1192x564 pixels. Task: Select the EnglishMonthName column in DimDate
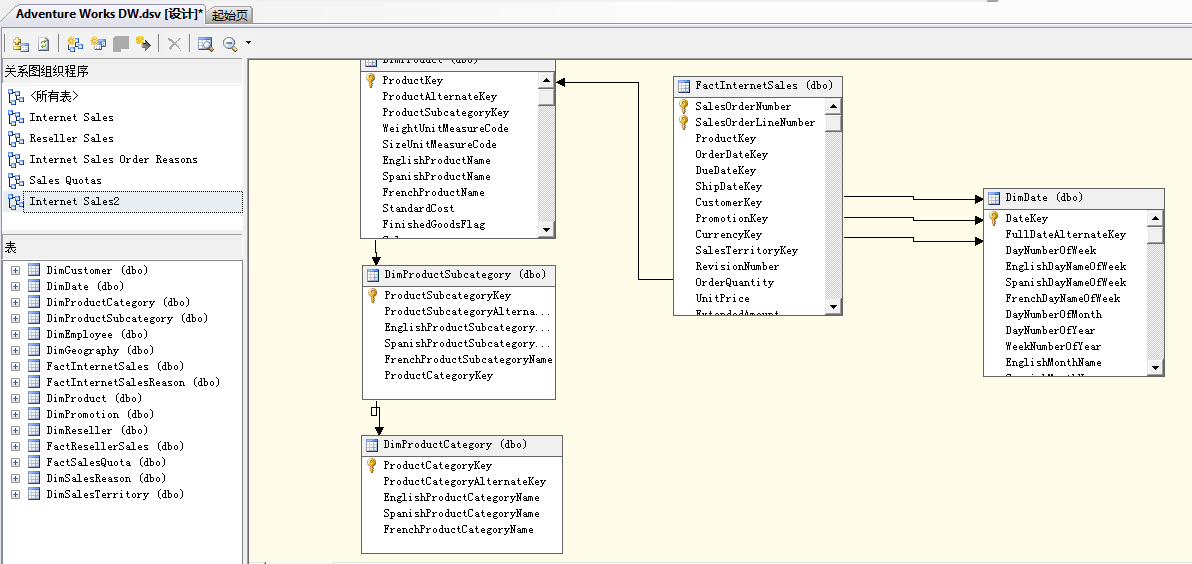(x=1054, y=362)
